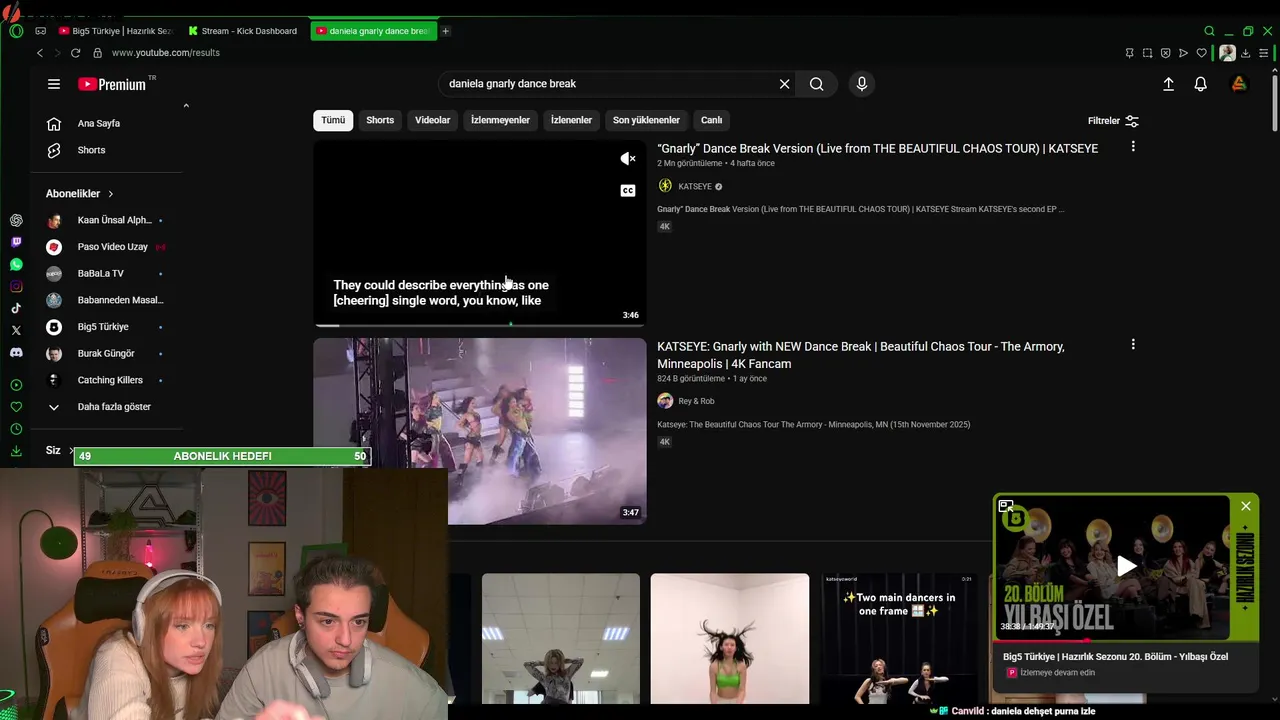The height and width of the screenshot is (720, 1280).
Task: Go to YouTube Premium home logo
Action: pos(112,84)
